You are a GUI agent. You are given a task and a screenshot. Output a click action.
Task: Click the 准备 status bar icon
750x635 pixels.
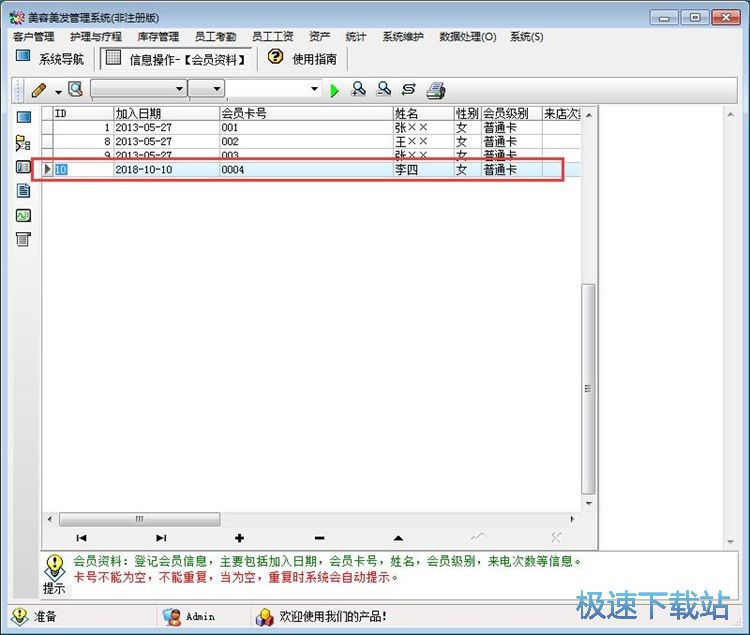point(19,617)
